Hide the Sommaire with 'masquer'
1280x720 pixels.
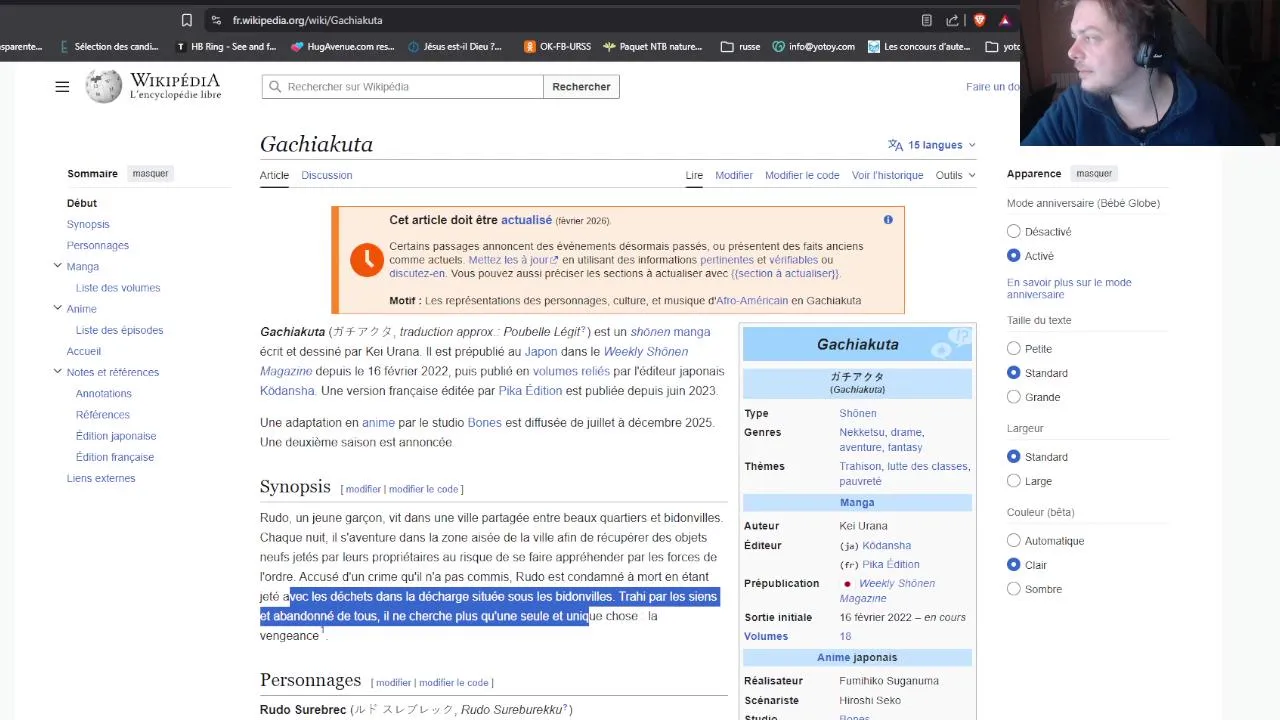151,173
